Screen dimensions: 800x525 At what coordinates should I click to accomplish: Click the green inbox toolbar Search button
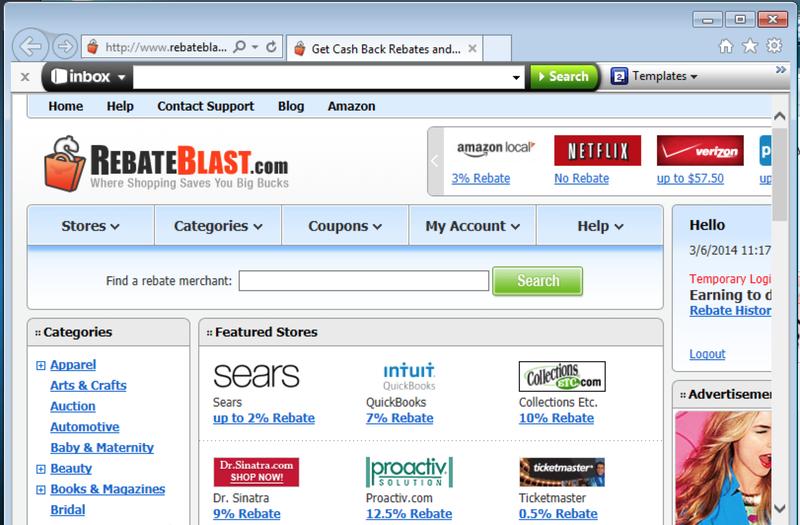coord(564,77)
